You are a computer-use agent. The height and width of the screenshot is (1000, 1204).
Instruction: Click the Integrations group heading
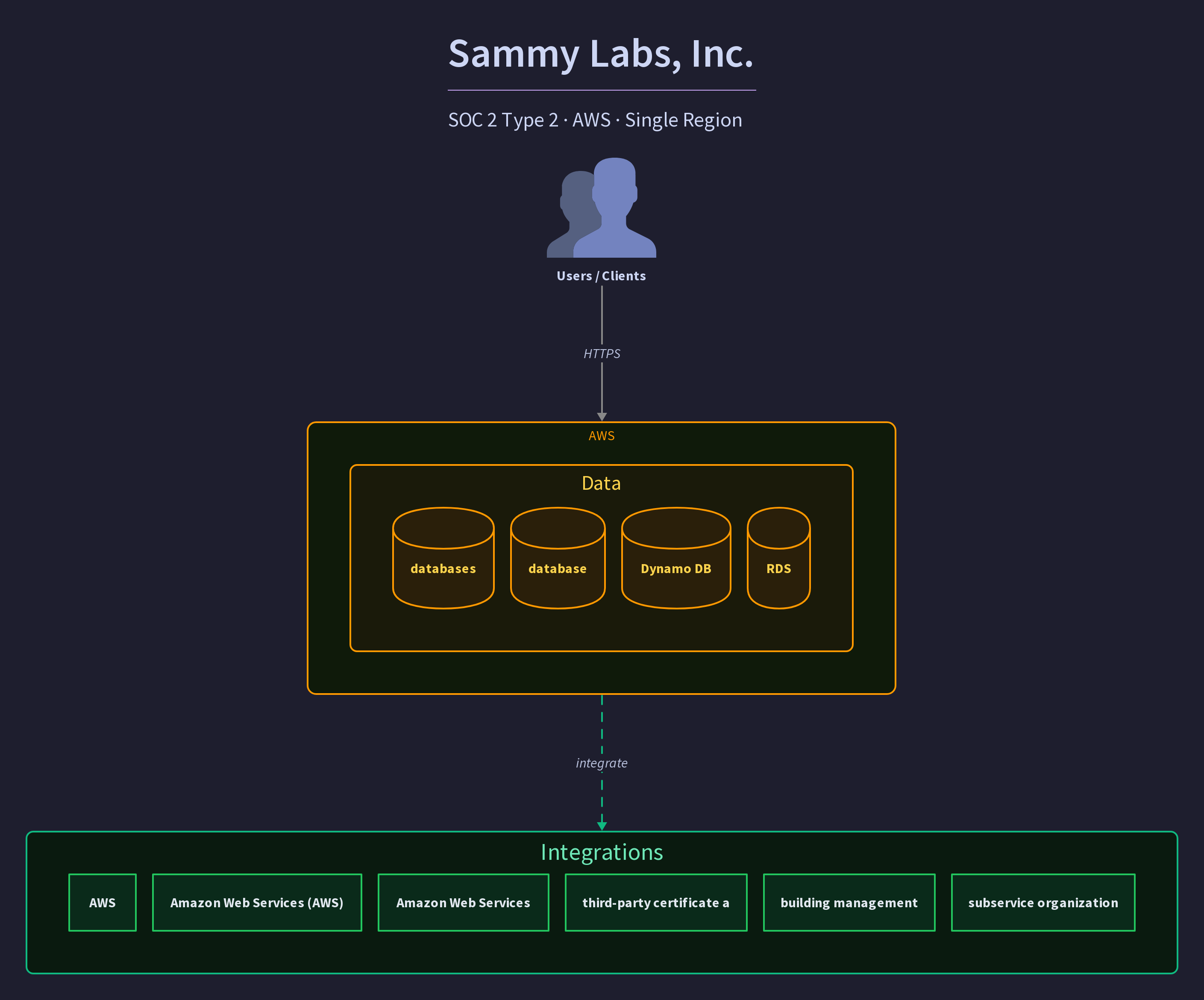click(x=602, y=853)
